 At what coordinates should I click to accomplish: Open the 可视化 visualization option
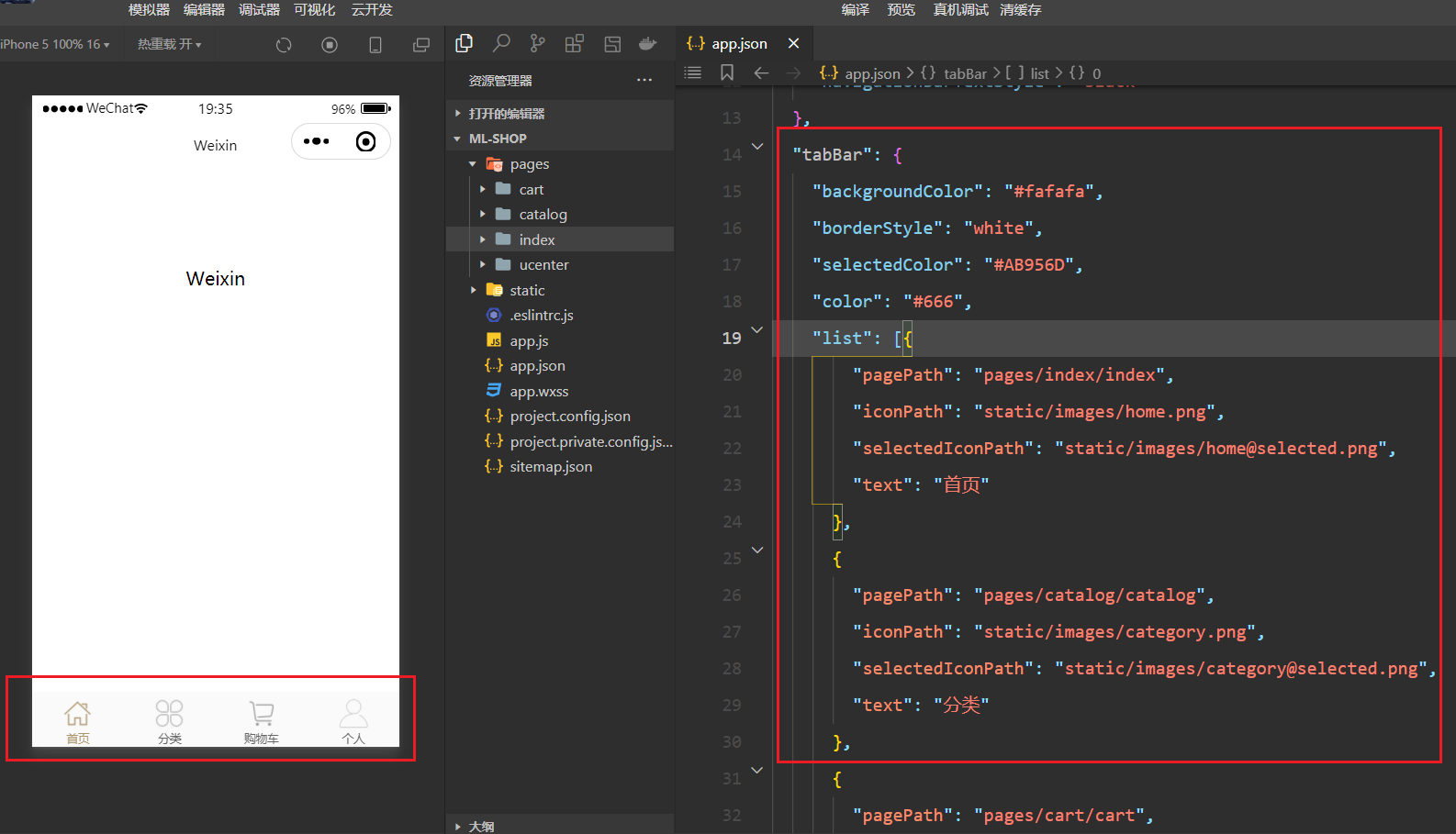point(314,10)
